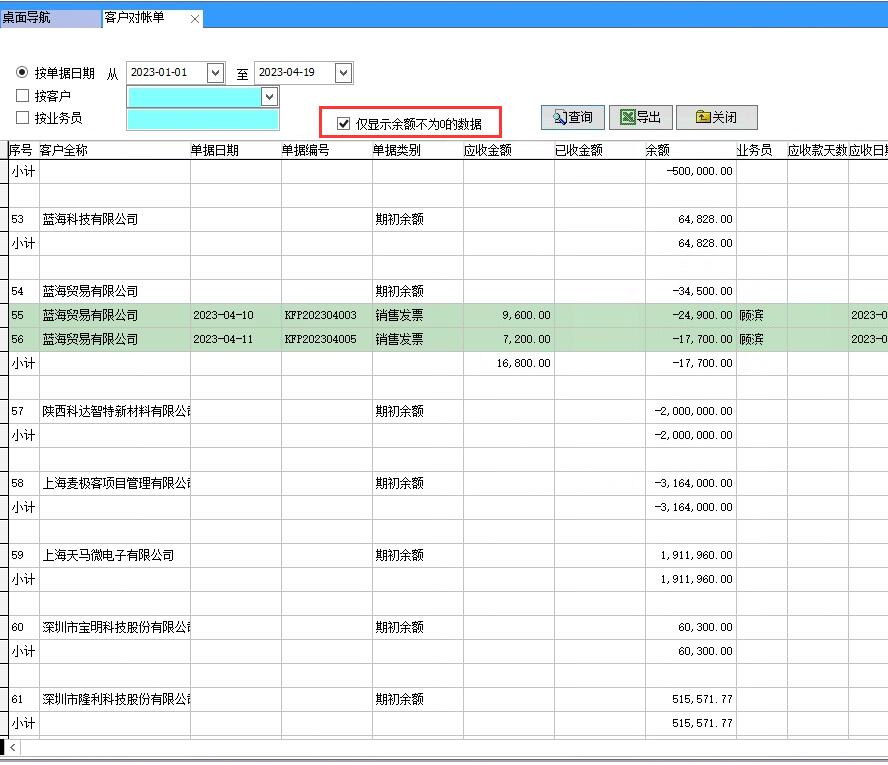
Task: Open the end date 2023-04-19 dropdown
Action: [x=343, y=73]
